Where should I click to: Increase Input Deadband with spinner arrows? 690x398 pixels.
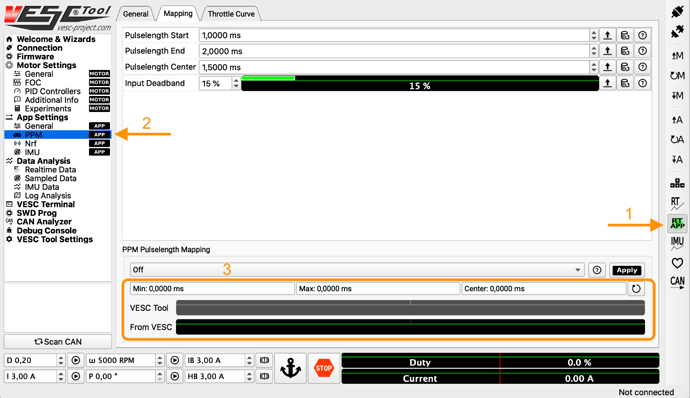pos(236,81)
